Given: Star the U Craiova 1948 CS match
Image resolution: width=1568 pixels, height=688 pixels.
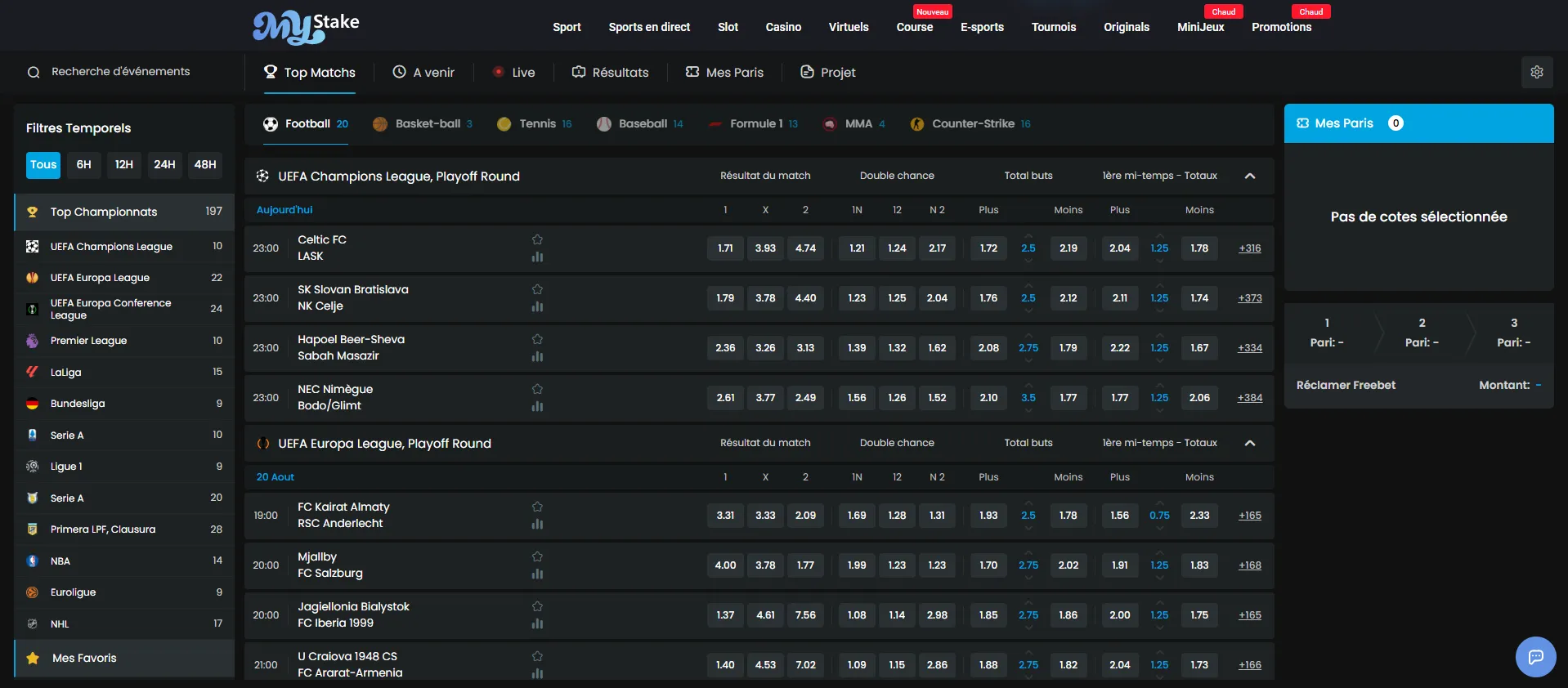Looking at the screenshot, I should point(537,656).
